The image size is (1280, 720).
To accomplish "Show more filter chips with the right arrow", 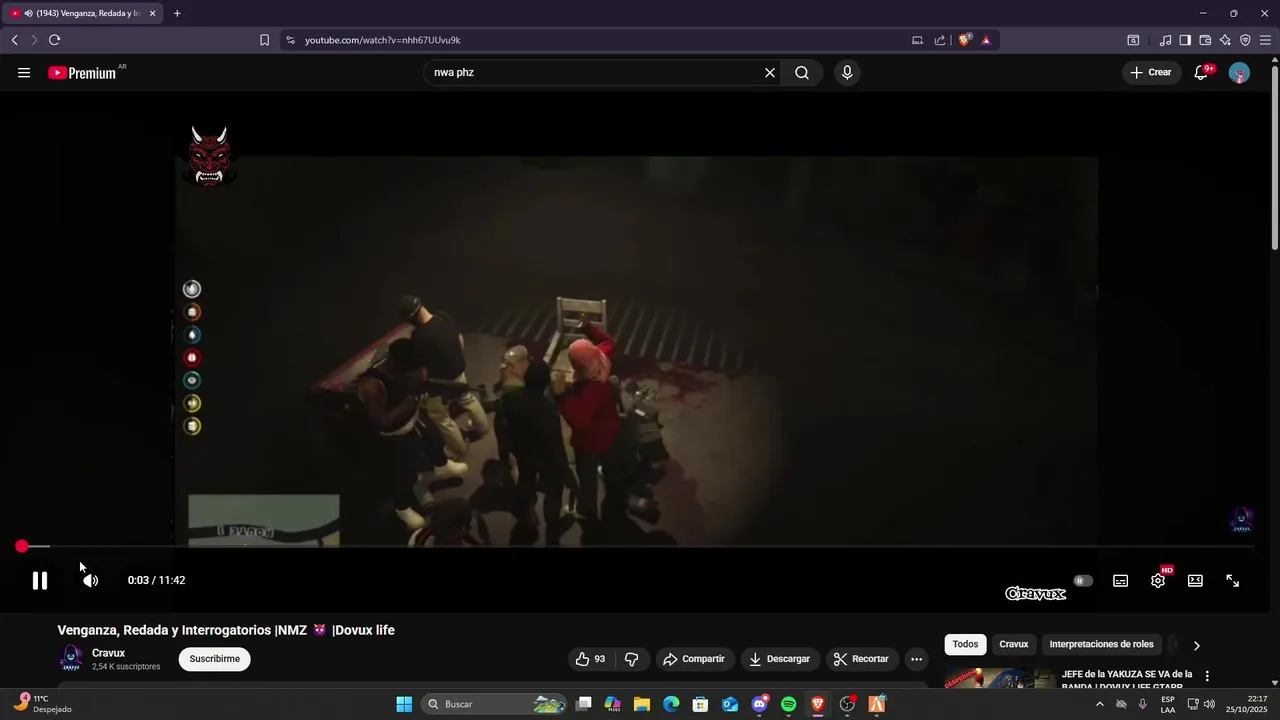I will pos(1196,645).
